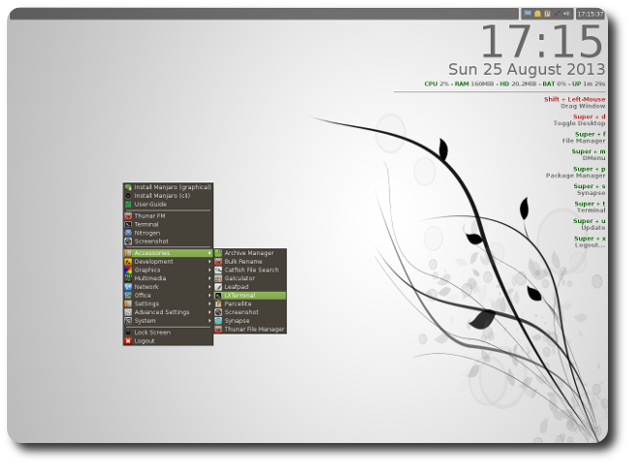
Task: Click the Nitrogen wallpaper icon
Action: click(x=128, y=233)
